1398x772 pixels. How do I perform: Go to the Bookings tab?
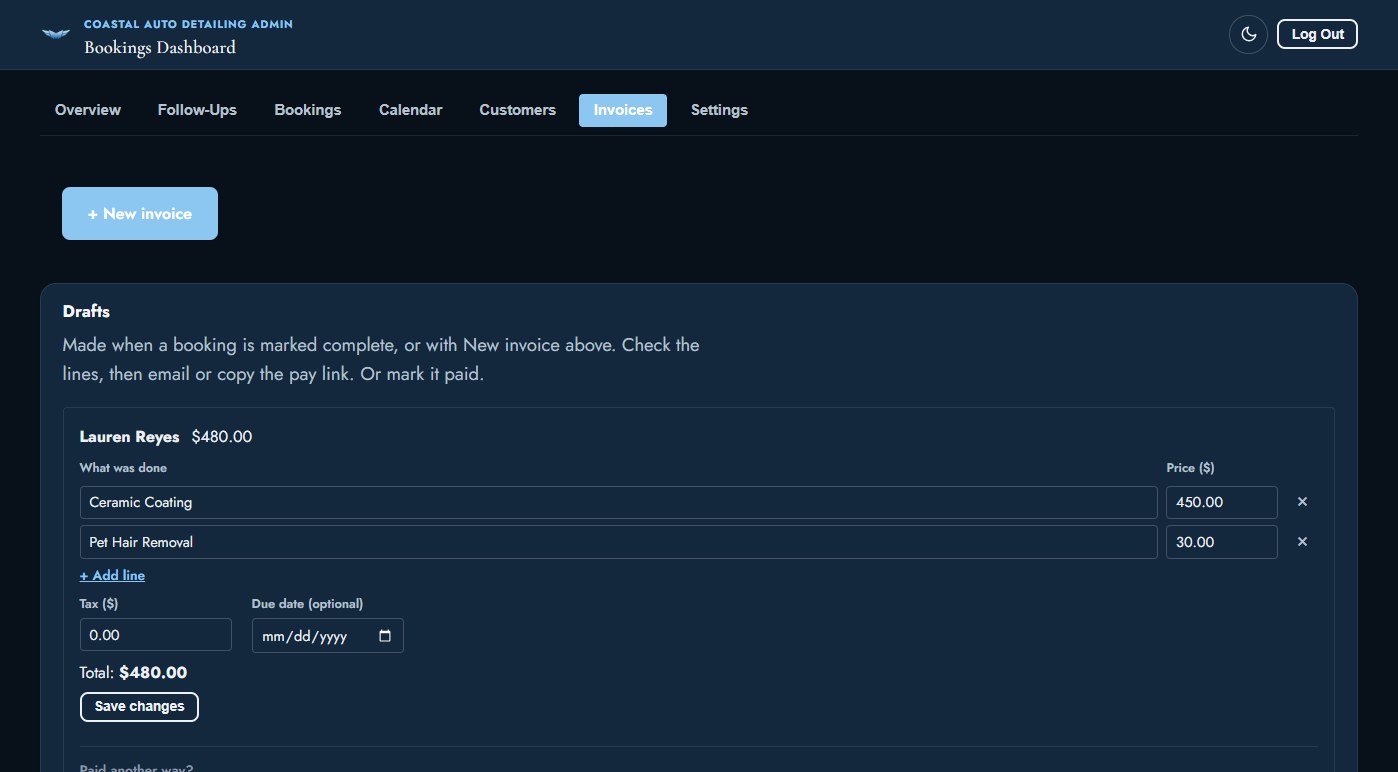click(x=308, y=110)
